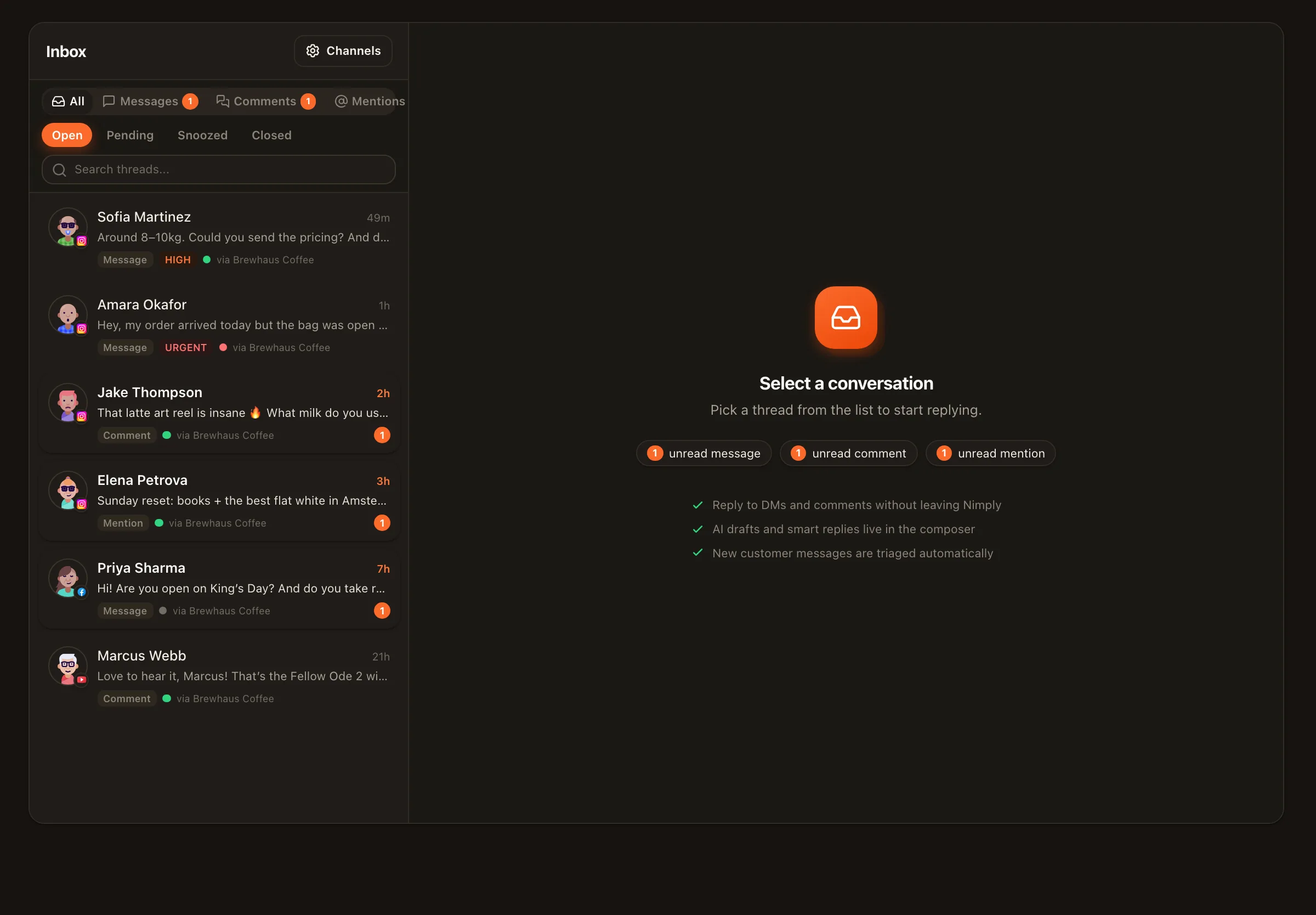Open Marcus Webb's avatar

(x=67, y=665)
